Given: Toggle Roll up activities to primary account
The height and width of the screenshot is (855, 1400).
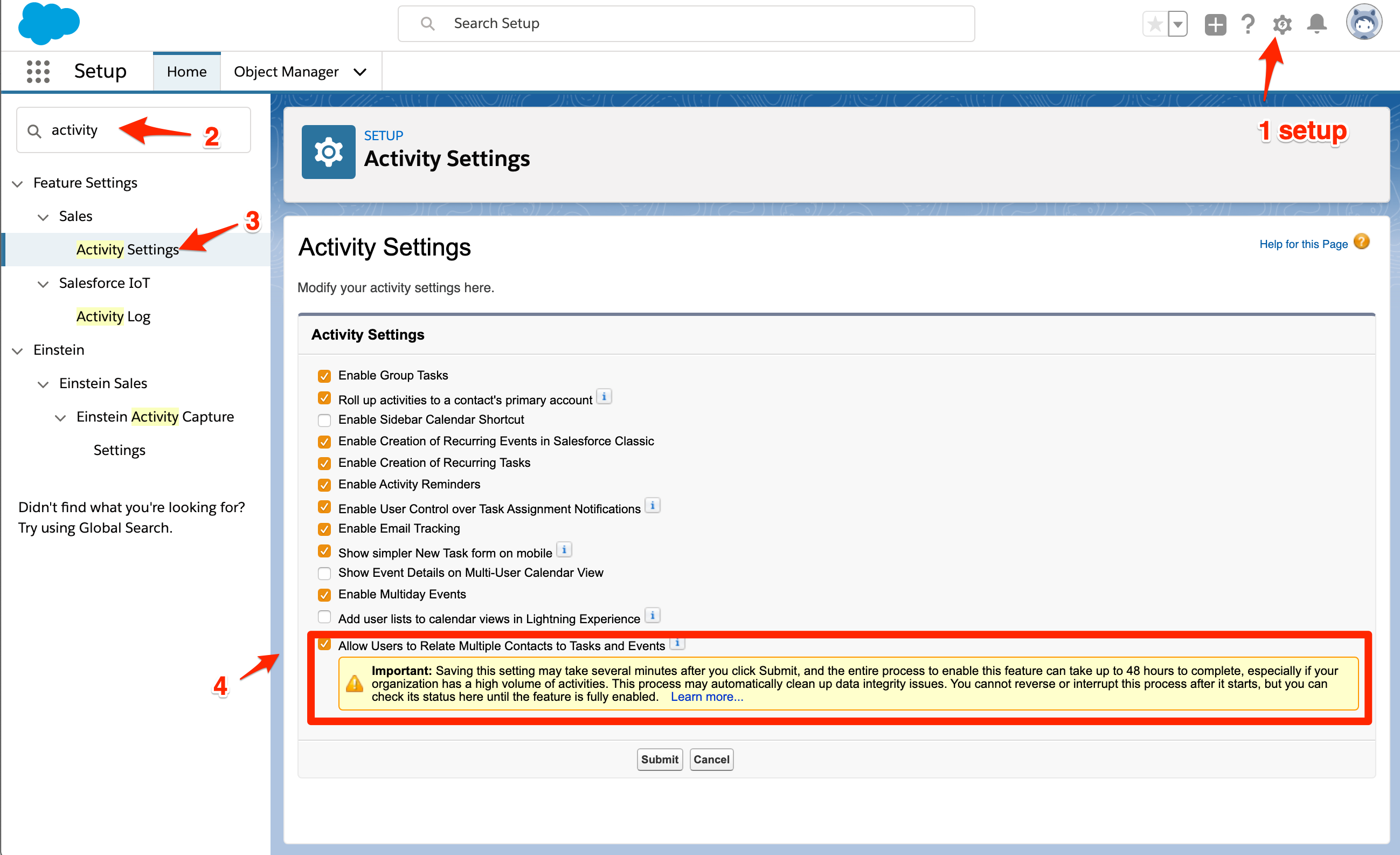Looking at the screenshot, I should [324, 398].
